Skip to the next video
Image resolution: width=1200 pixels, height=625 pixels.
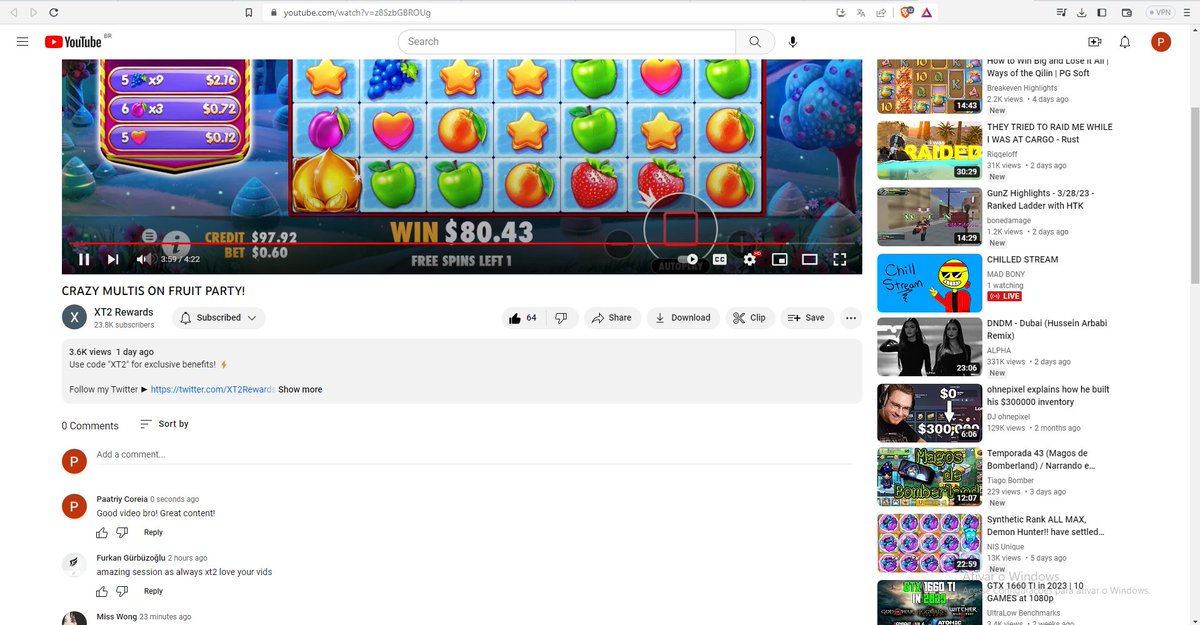click(x=113, y=259)
